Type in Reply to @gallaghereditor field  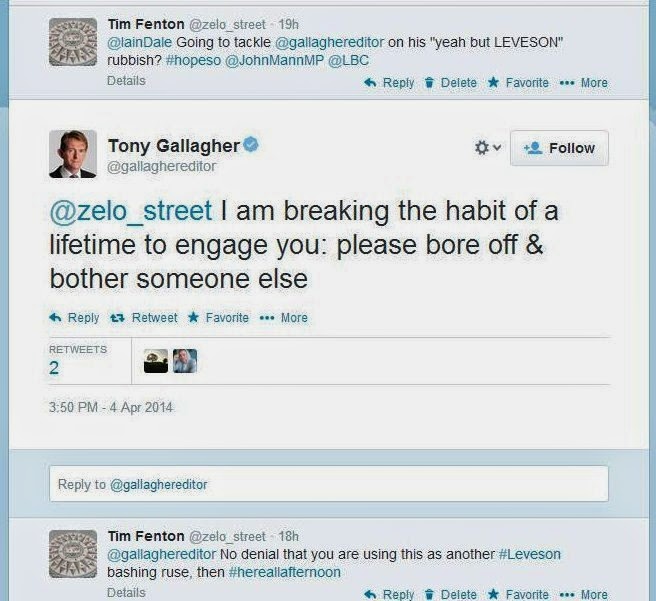[x=328, y=484]
